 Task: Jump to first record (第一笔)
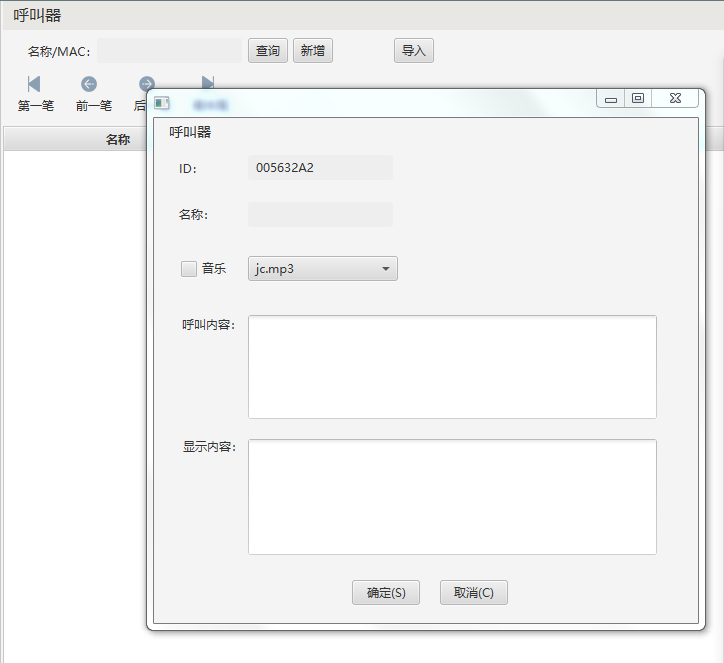pos(35,93)
